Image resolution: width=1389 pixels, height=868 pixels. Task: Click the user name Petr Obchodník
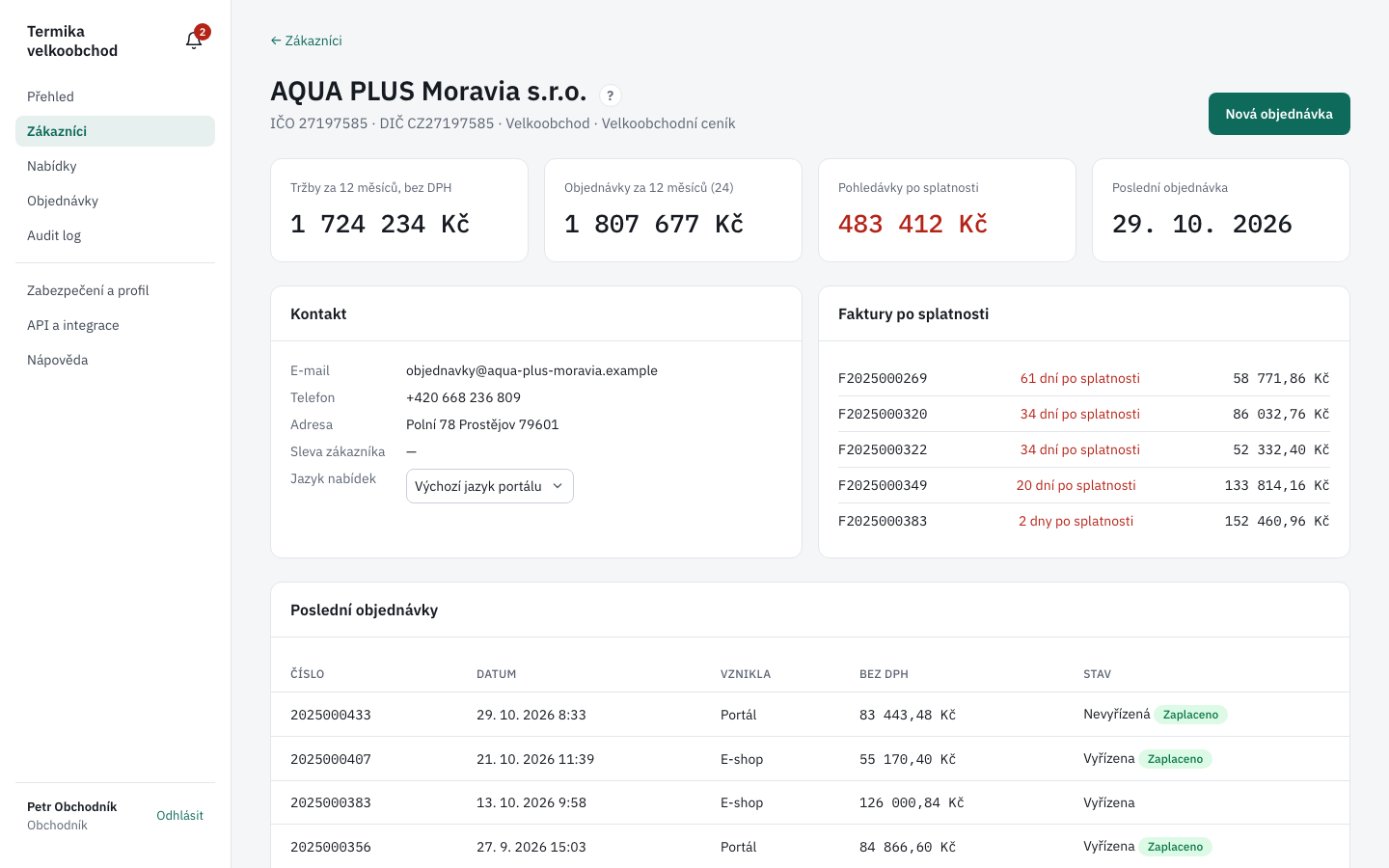coord(72,806)
